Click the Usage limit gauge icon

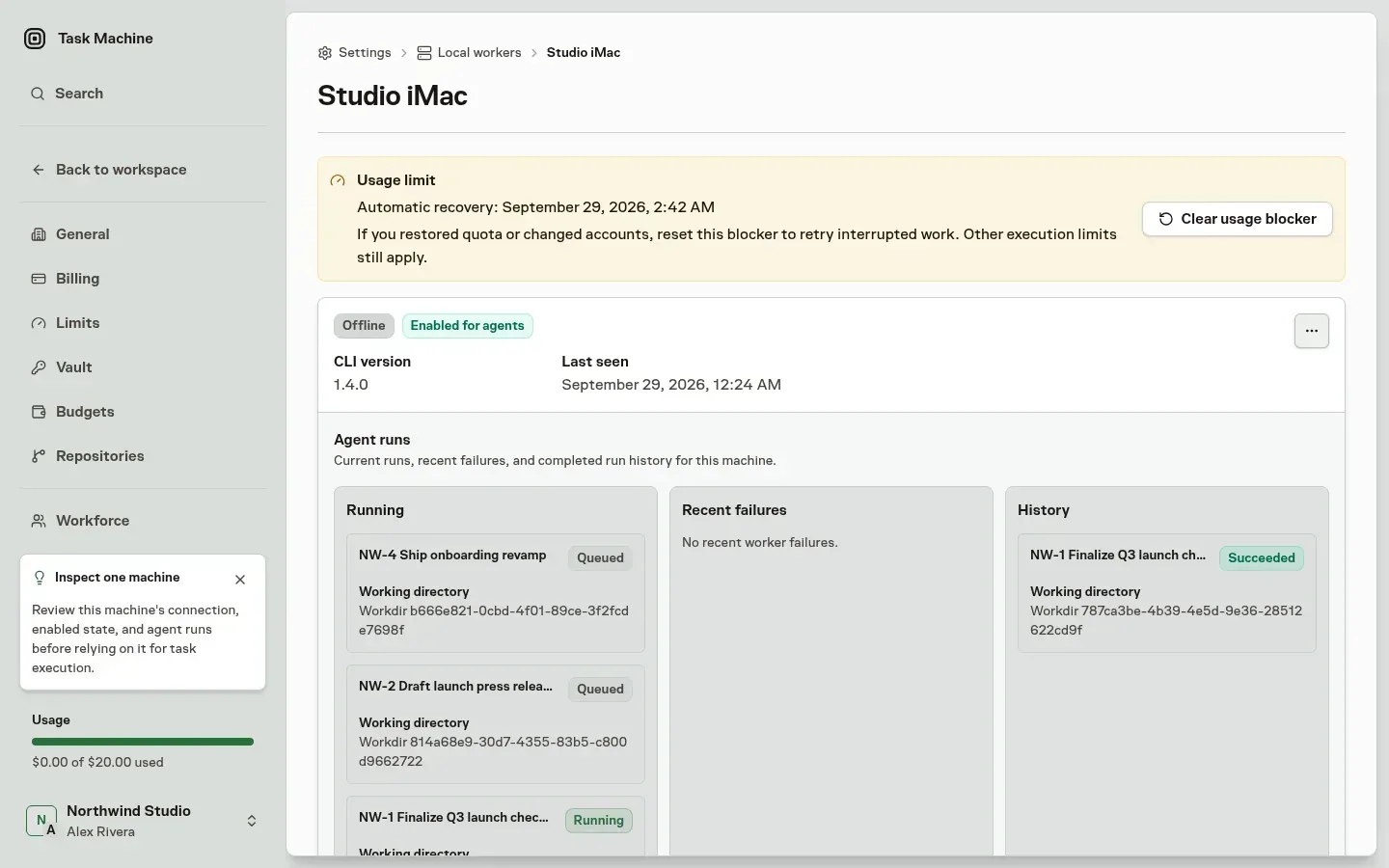point(338,180)
